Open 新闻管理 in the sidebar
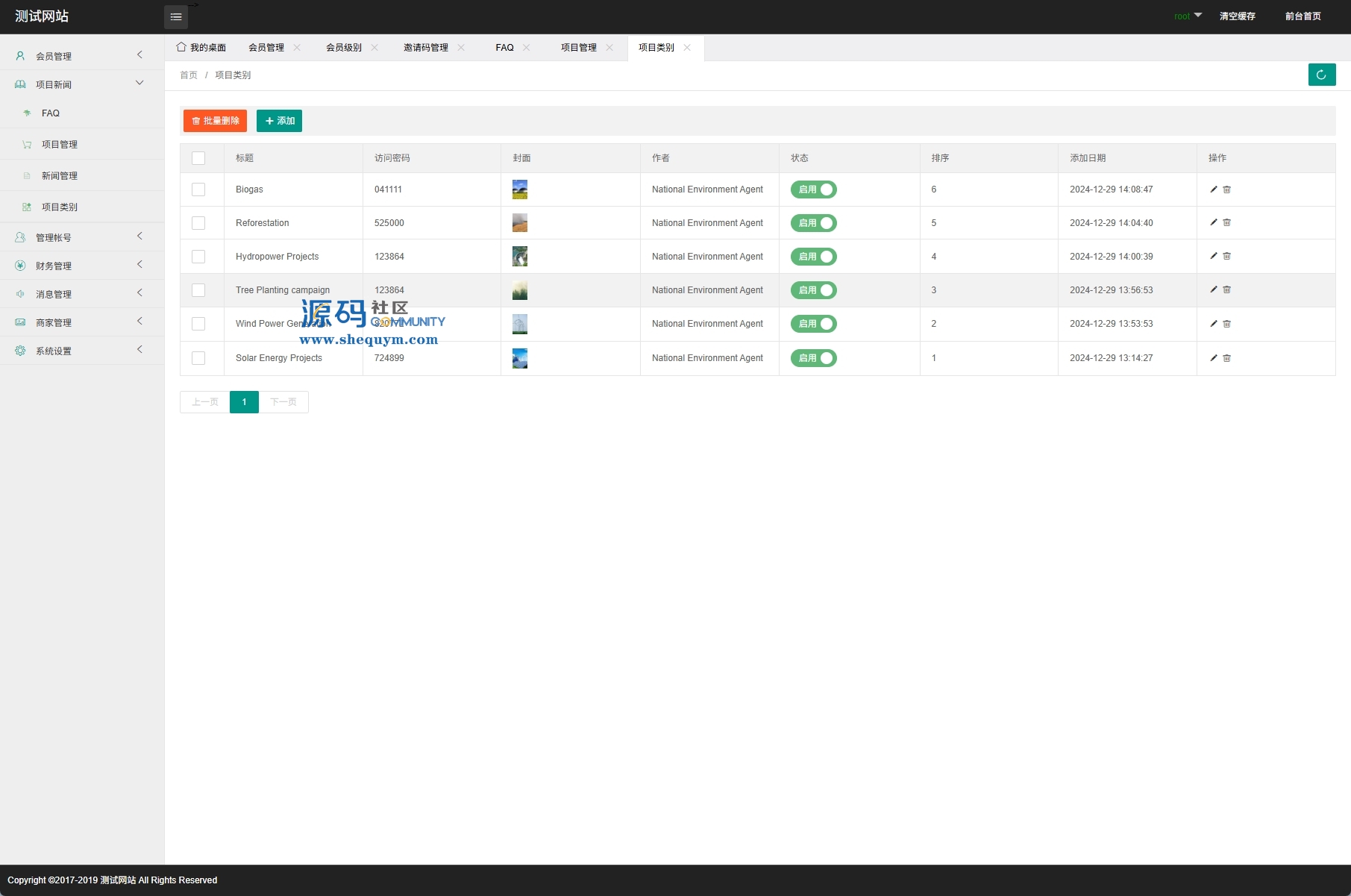 click(60, 176)
